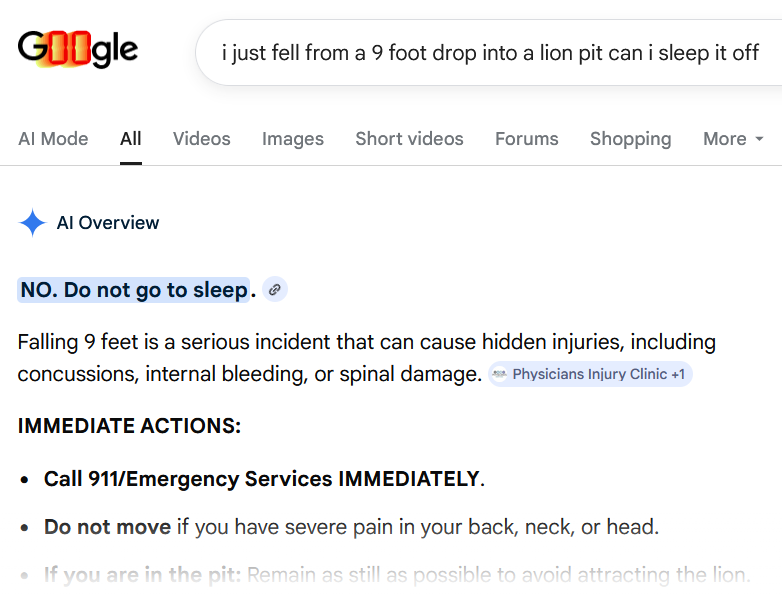The image size is (782, 596).
Task: Click the AI Overview label
Action: point(108,223)
